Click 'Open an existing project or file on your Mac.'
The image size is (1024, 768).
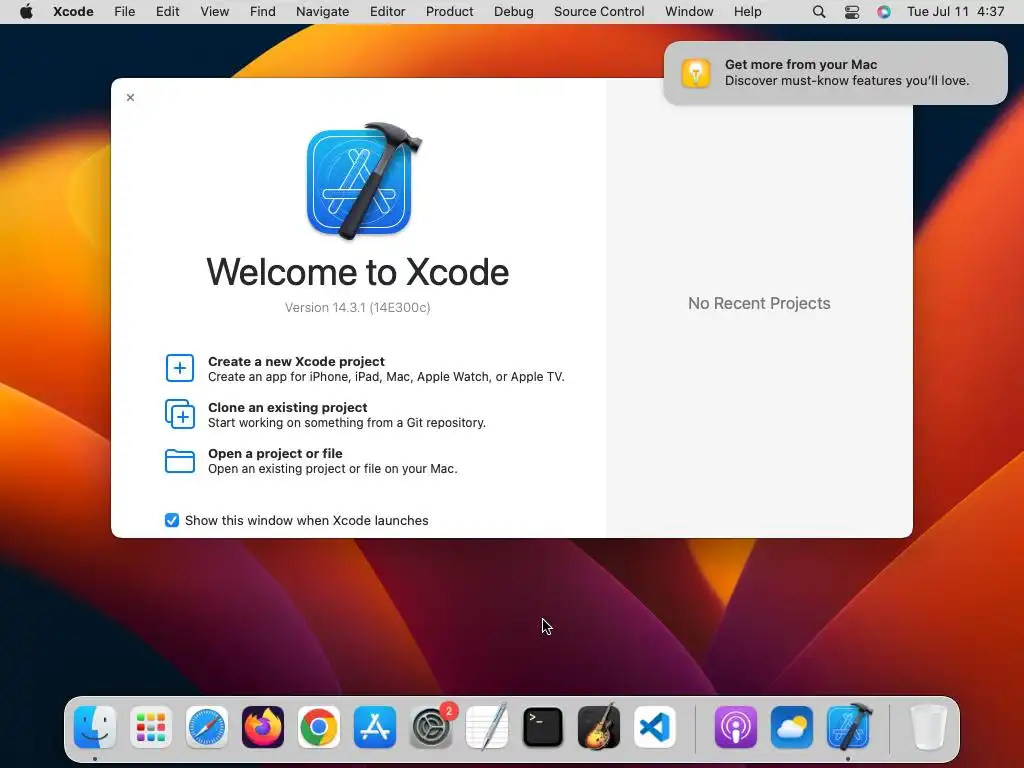(x=333, y=469)
